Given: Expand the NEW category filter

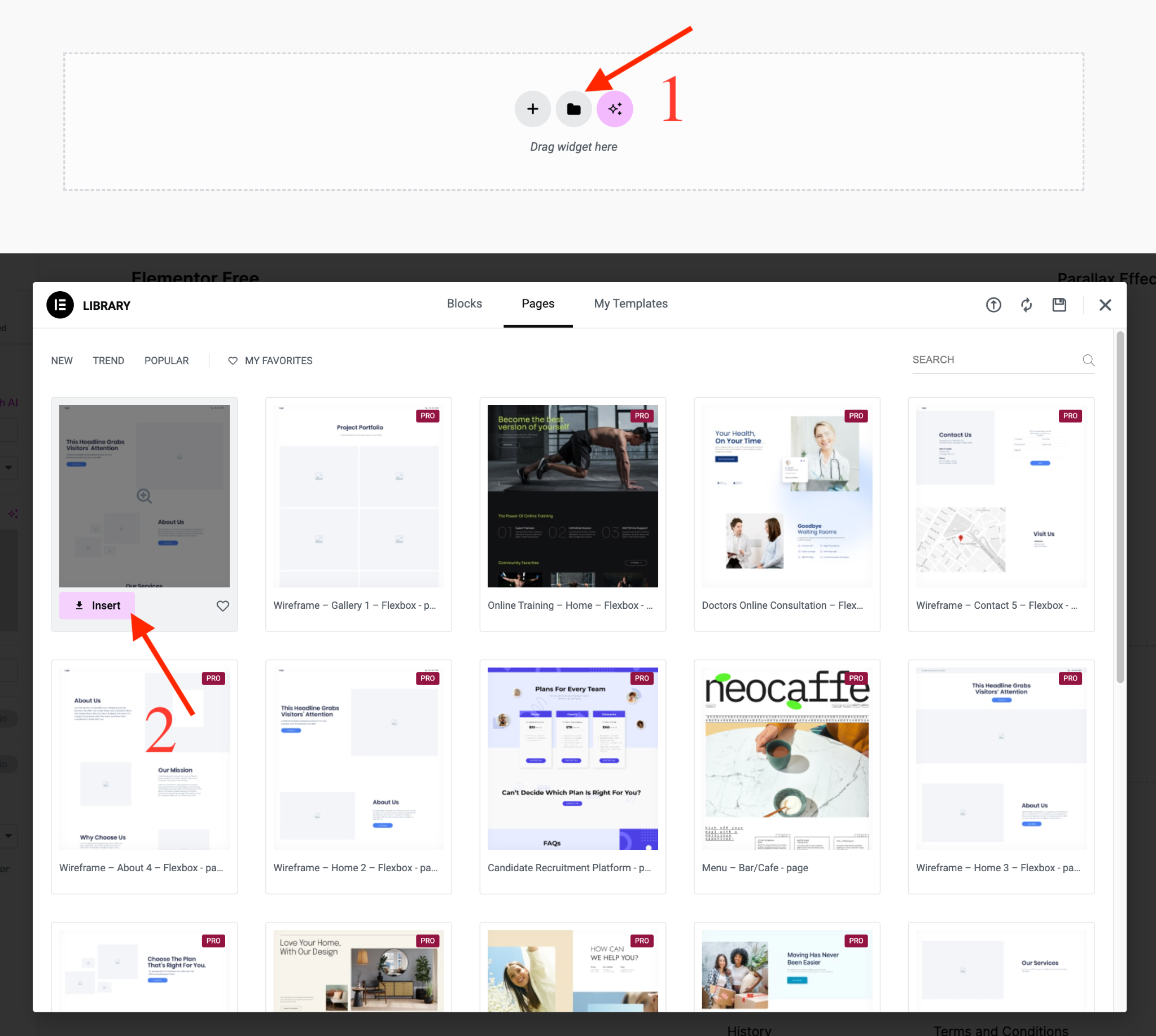Looking at the screenshot, I should [x=62, y=359].
